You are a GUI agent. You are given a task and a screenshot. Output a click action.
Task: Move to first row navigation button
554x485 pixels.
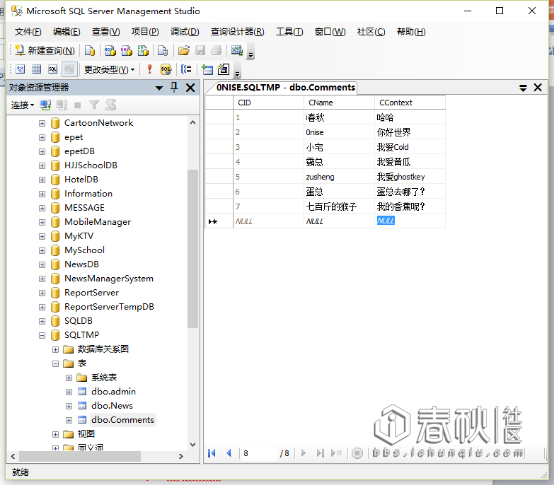click(212, 453)
